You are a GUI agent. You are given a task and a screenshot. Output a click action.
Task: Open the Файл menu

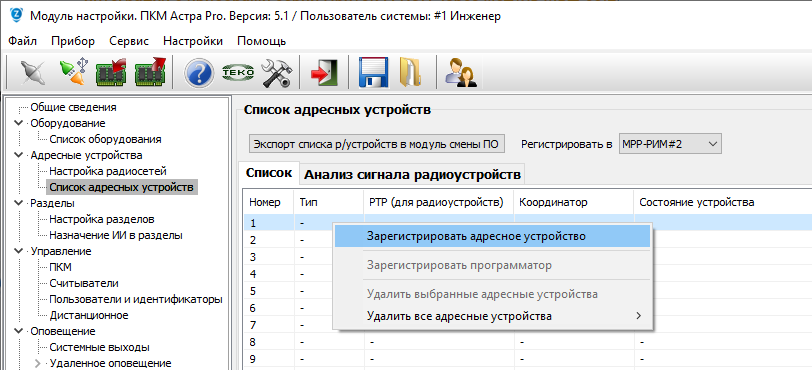tap(22, 41)
